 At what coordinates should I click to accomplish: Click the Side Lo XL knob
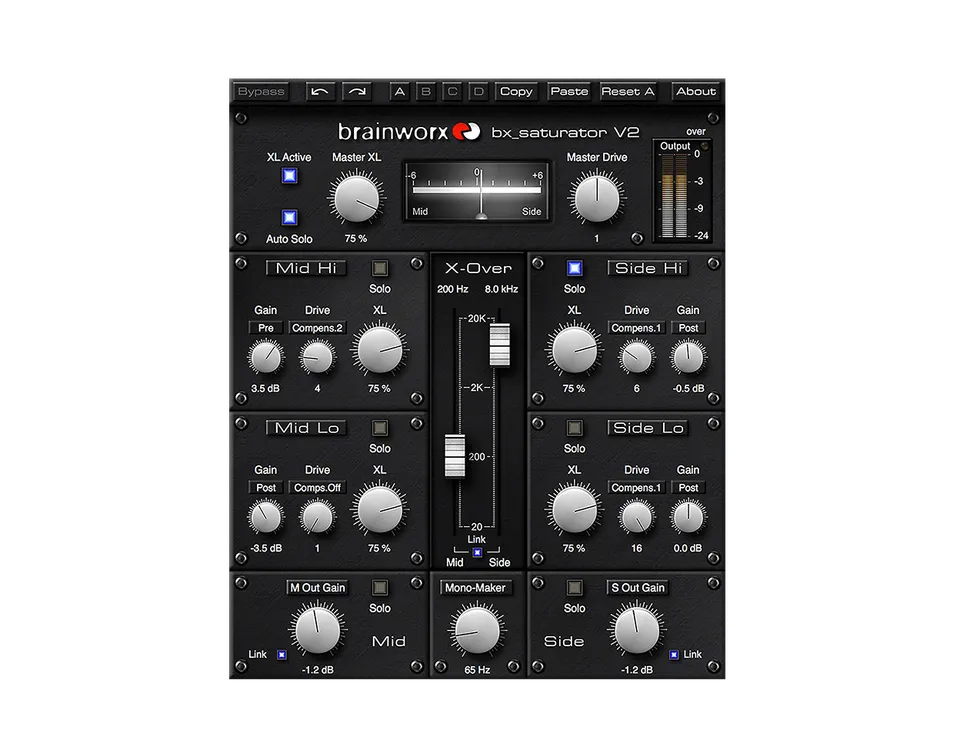pyautogui.click(x=574, y=509)
